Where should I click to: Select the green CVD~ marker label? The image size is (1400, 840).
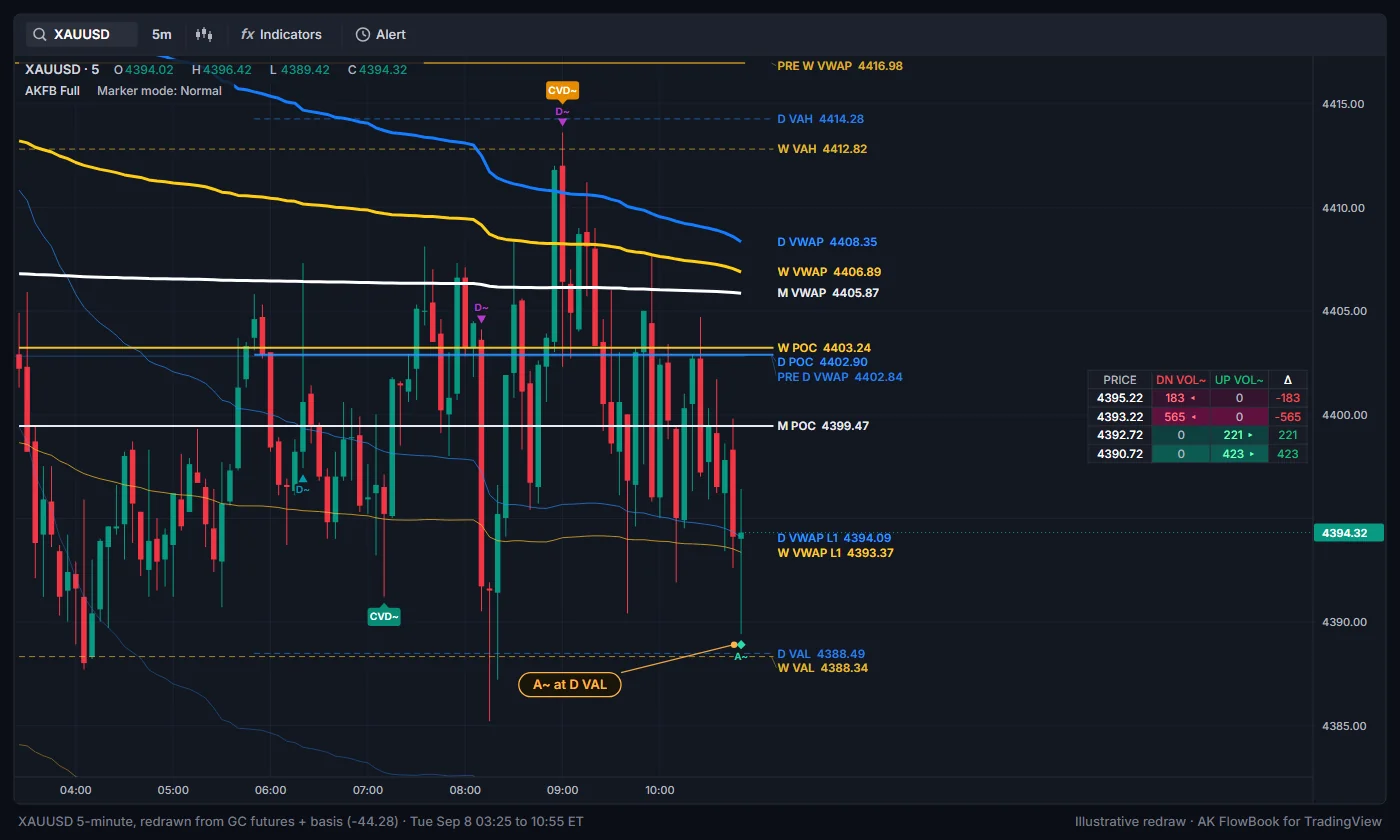tap(384, 616)
